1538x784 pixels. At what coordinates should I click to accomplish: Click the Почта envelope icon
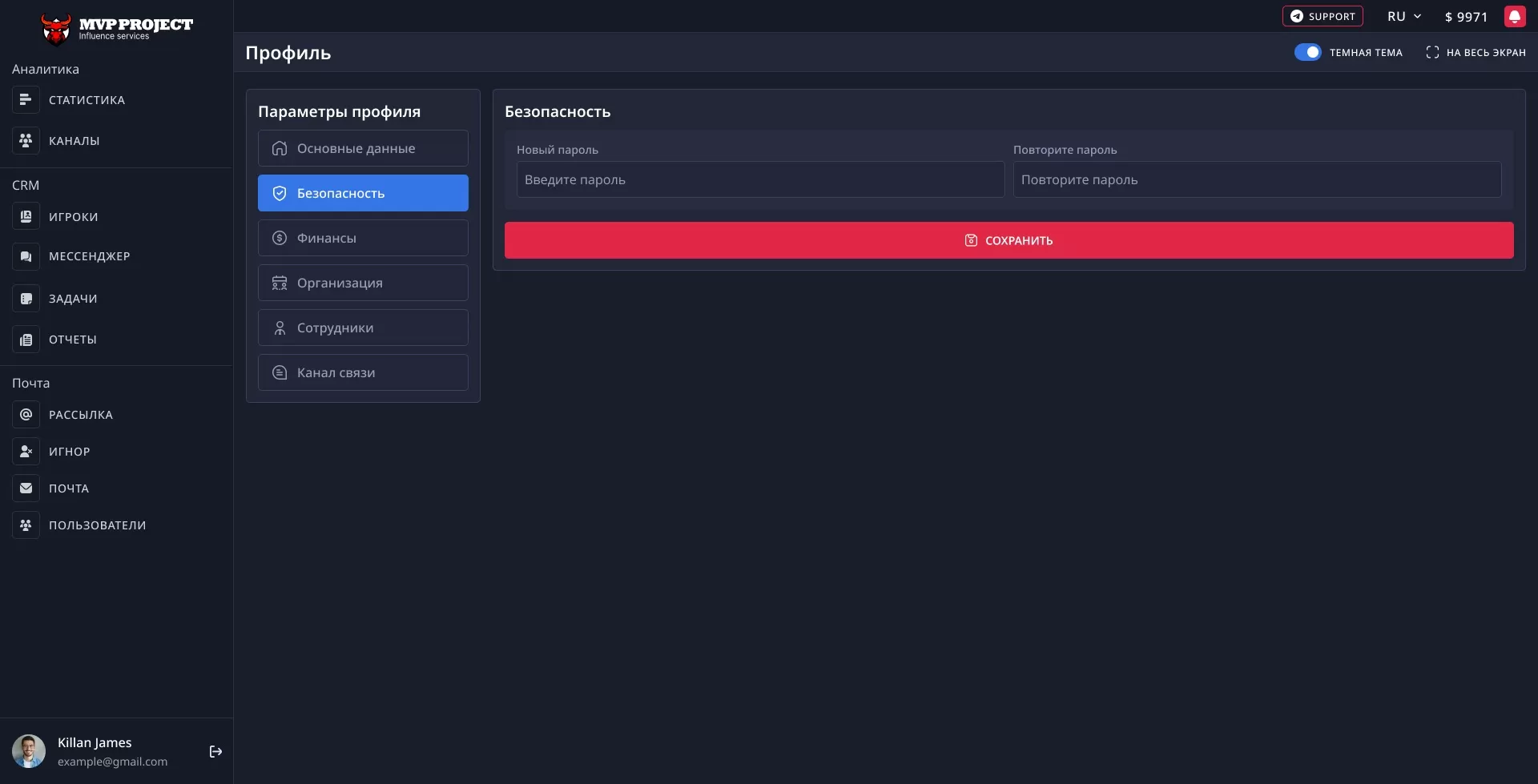(26, 488)
